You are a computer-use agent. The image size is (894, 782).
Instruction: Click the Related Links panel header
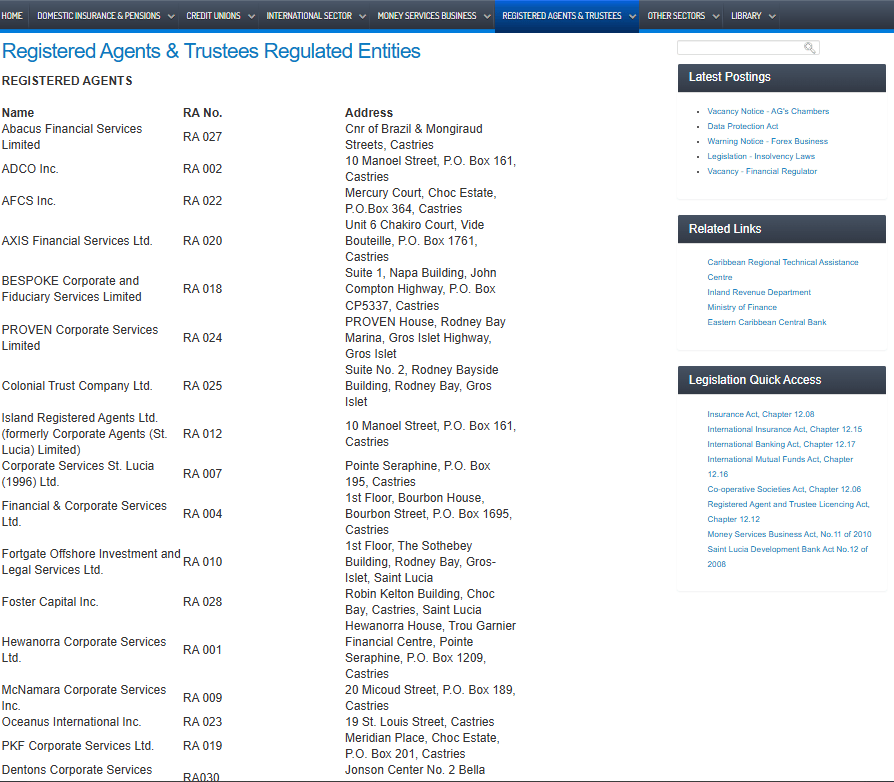click(x=782, y=229)
